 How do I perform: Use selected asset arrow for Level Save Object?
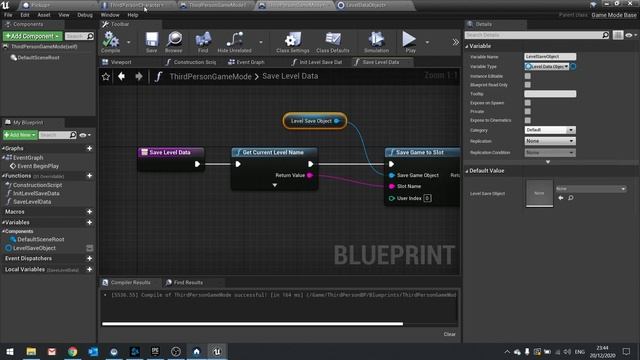click(x=561, y=198)
